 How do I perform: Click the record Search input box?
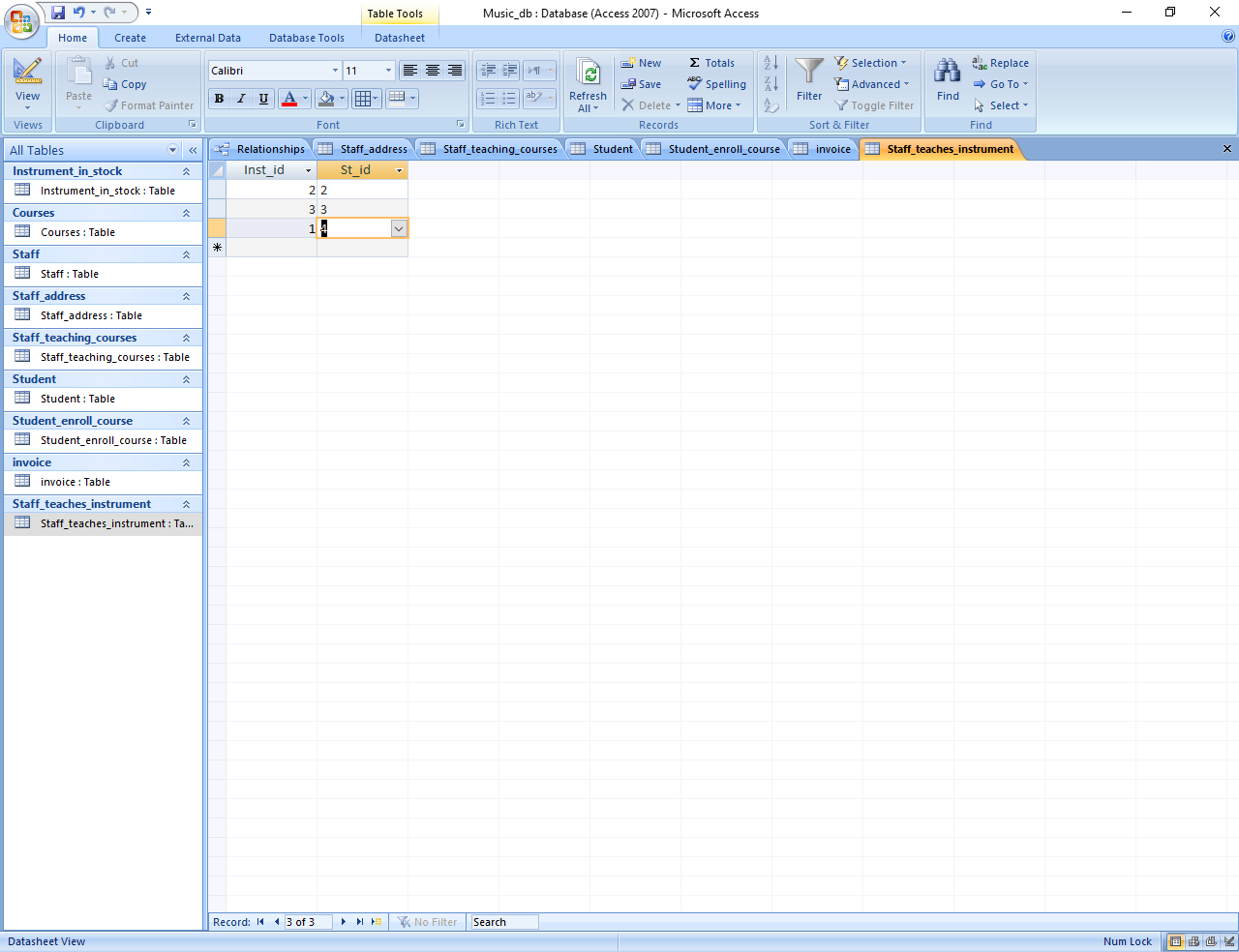(x=503, y=922)
